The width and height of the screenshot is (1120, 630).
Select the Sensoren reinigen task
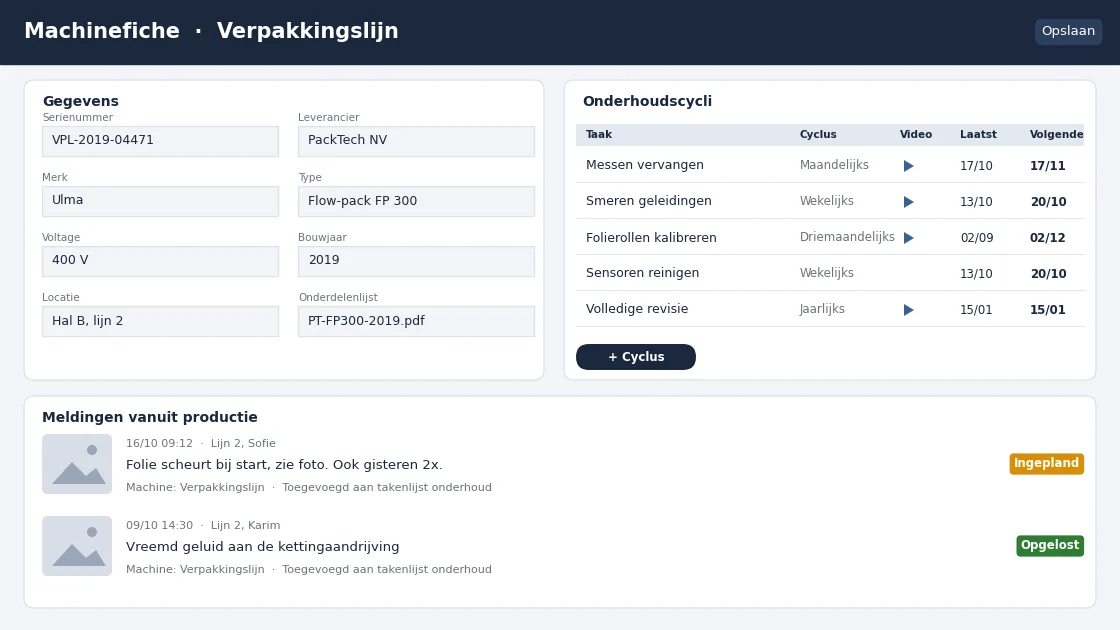(642, 273)
